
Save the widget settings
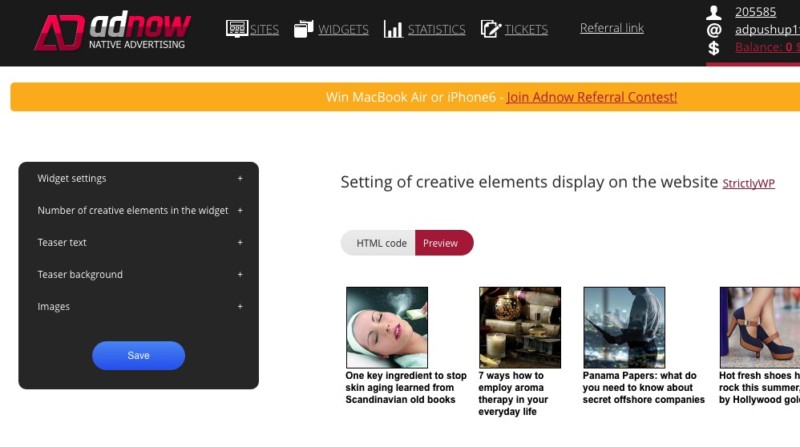(138, 356)
